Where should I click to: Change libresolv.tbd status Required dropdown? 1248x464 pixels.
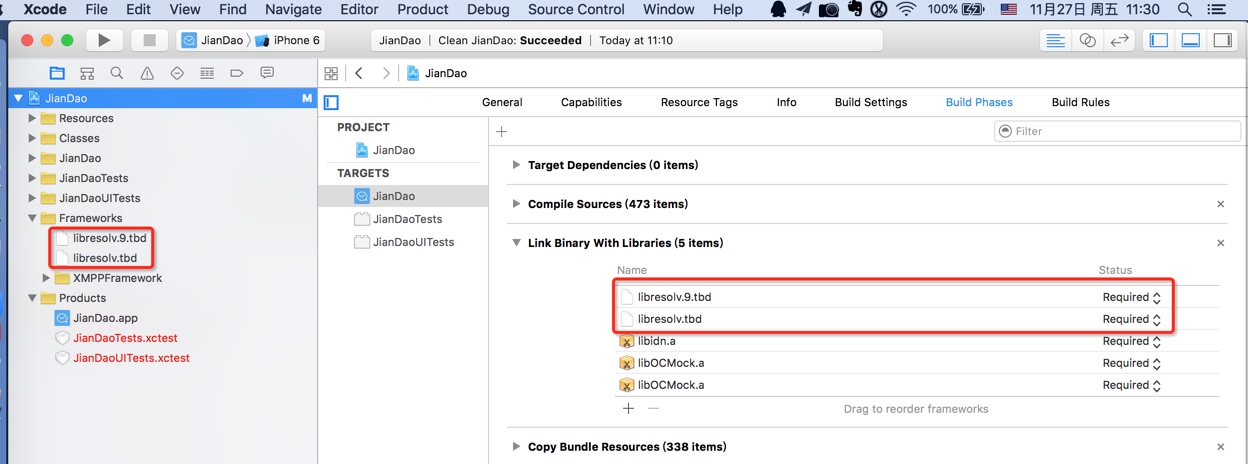pos(1132,319)
